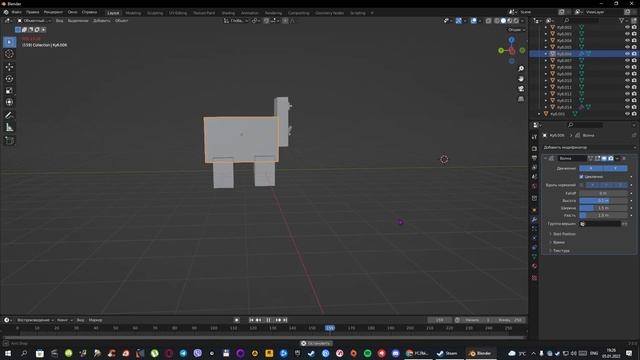Toggle eye visibility for Куб.014

coord(627,107)
